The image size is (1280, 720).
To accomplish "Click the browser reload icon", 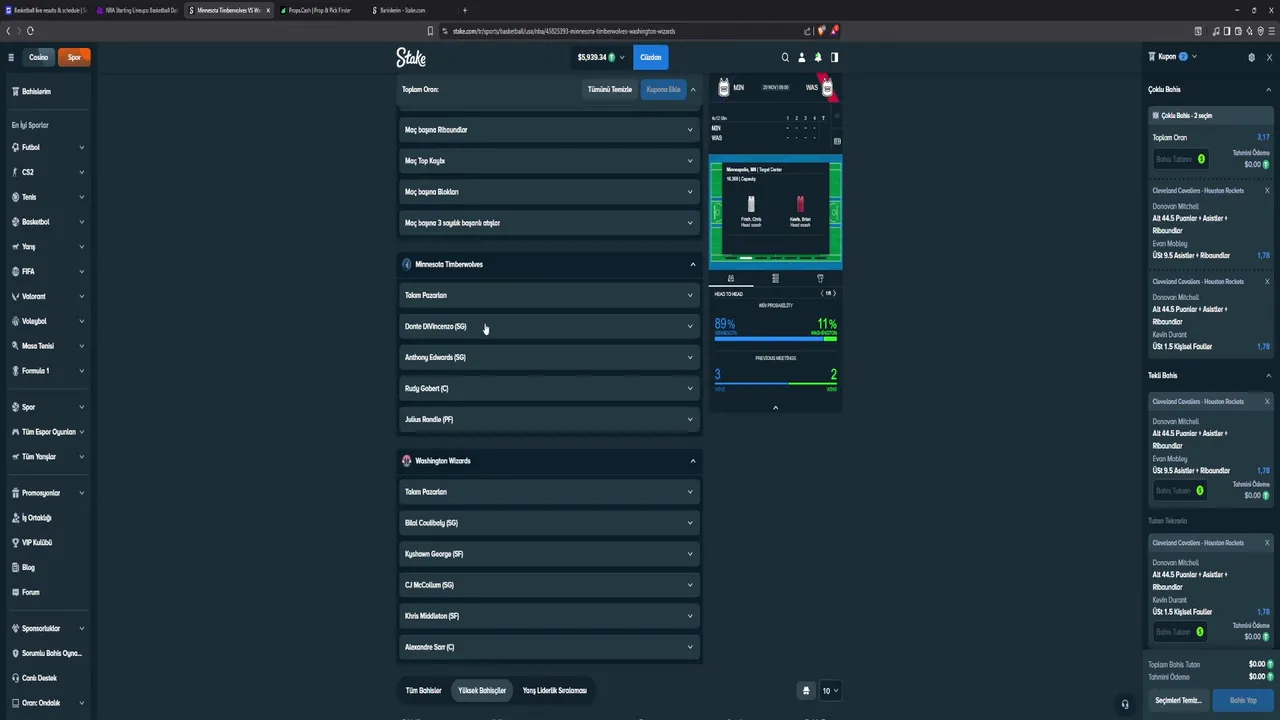I will (30, 31).
